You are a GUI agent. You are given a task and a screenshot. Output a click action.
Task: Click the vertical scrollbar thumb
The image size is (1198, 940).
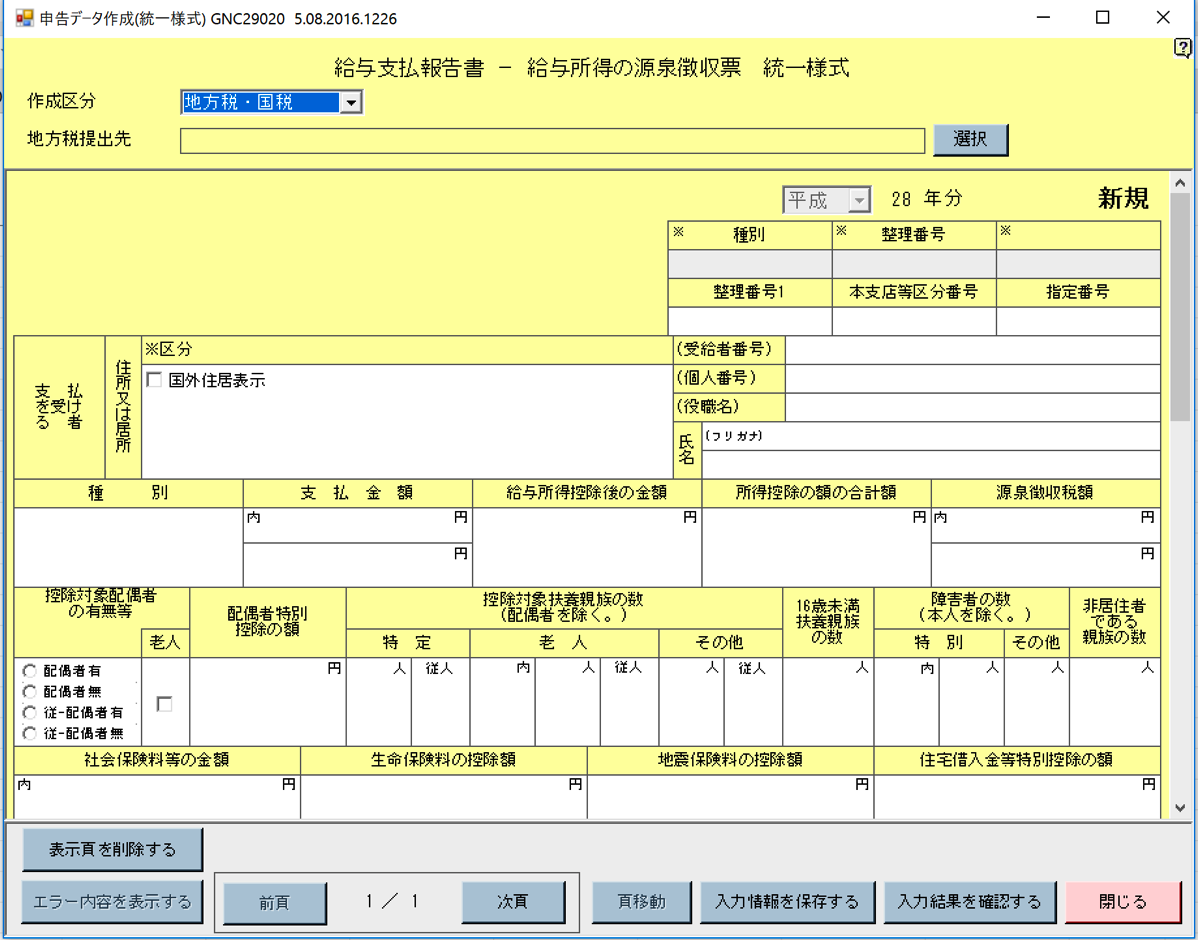click(1180, 306)
